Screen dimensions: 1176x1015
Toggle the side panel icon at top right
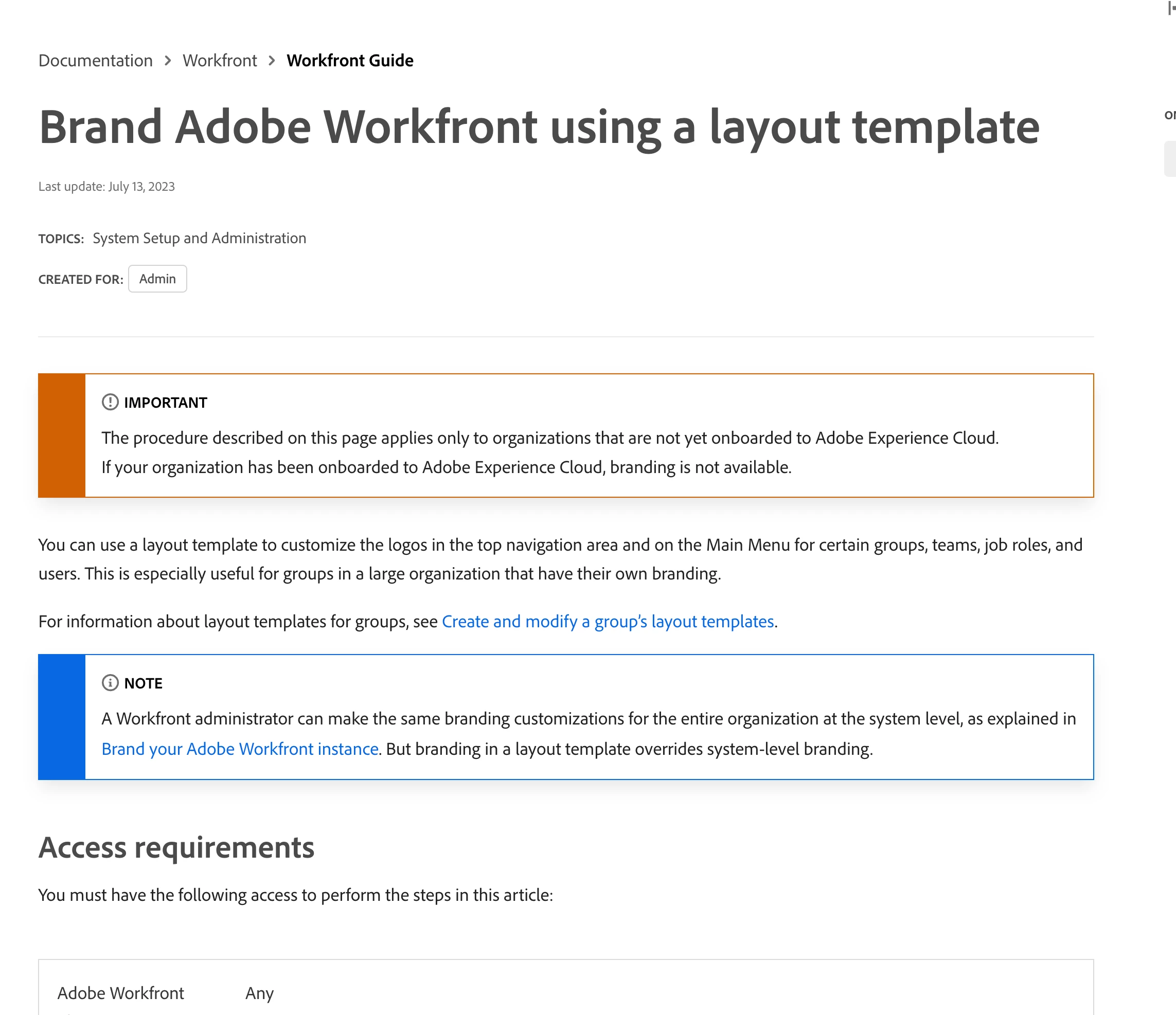point(1171,8)
